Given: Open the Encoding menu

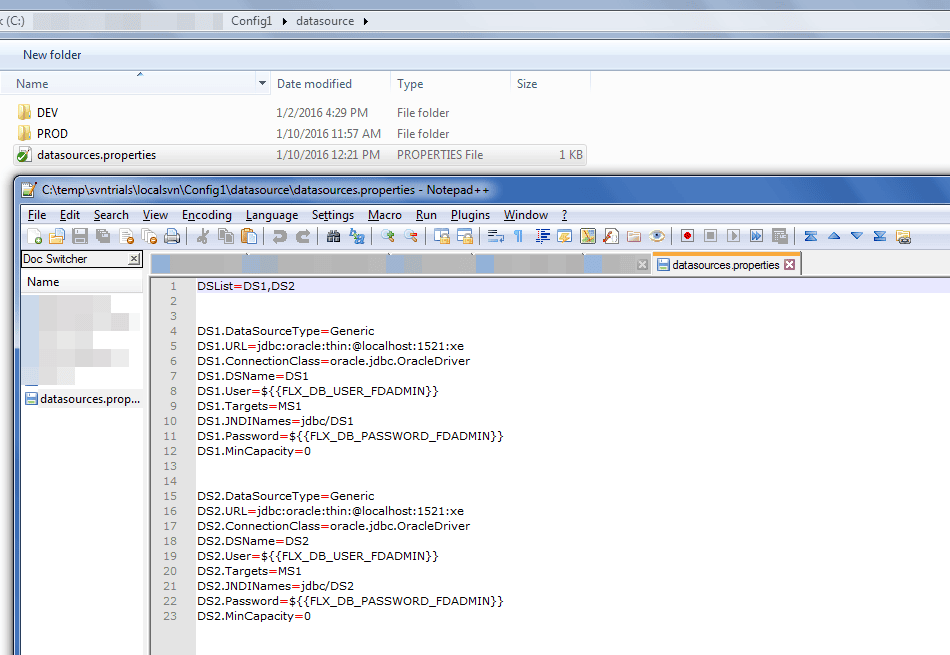Looking at the screenshot, I should point(207,215).
